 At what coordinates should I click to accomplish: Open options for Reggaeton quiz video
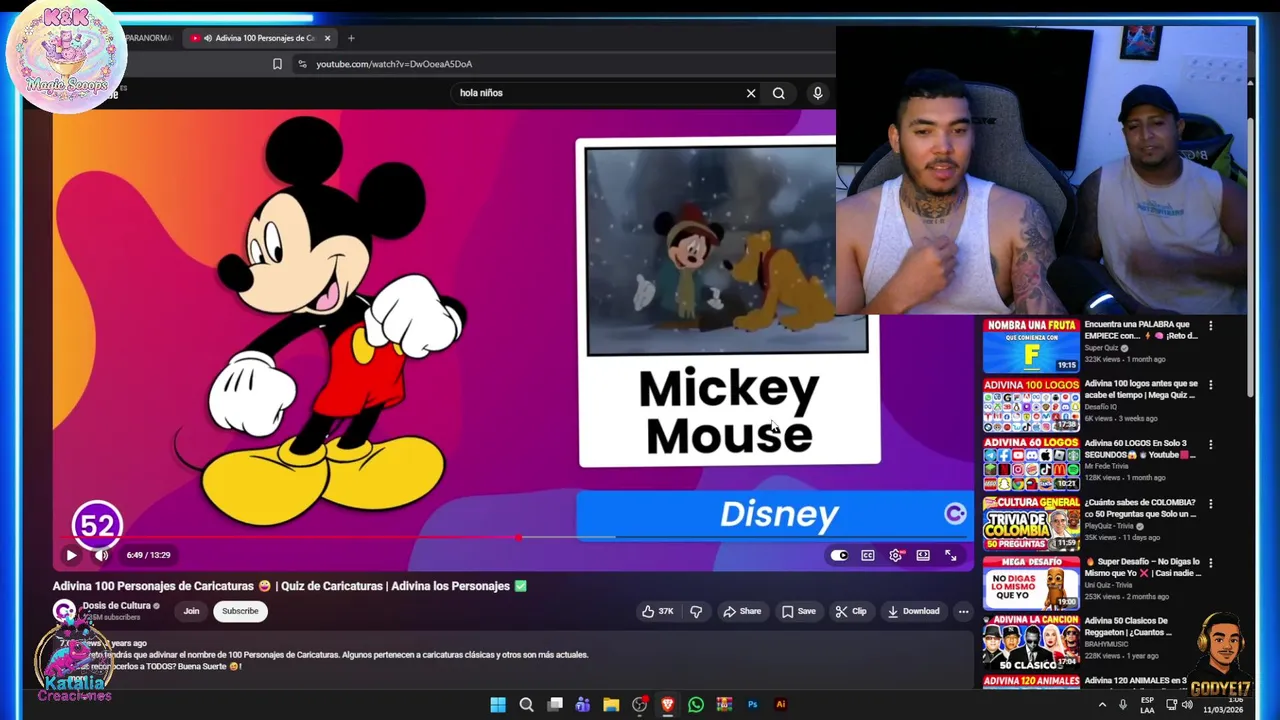point(1211,622)
